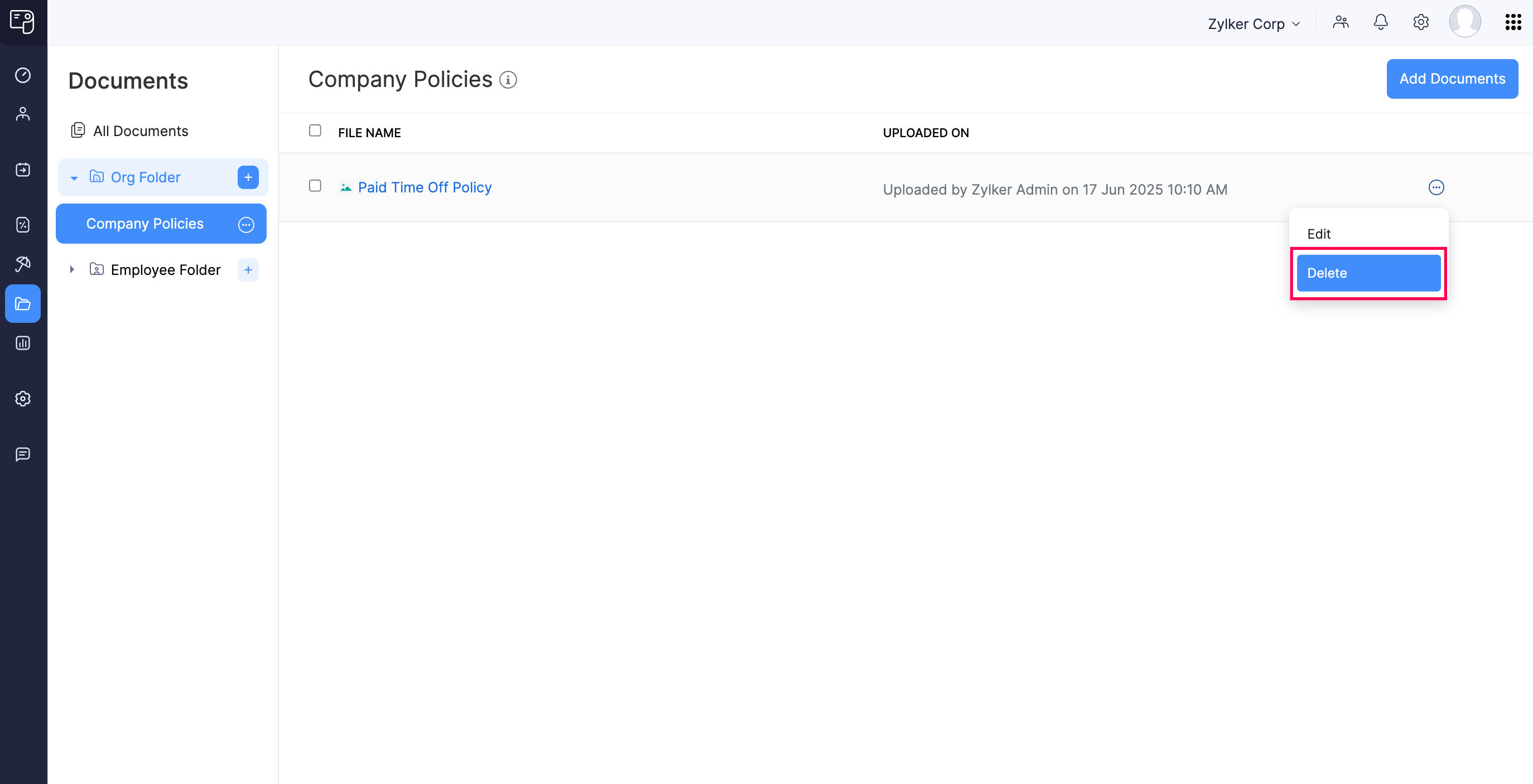Open the percent document icon in sidebar
This screenshot has height=784, width=1533.
click(23, 225)
